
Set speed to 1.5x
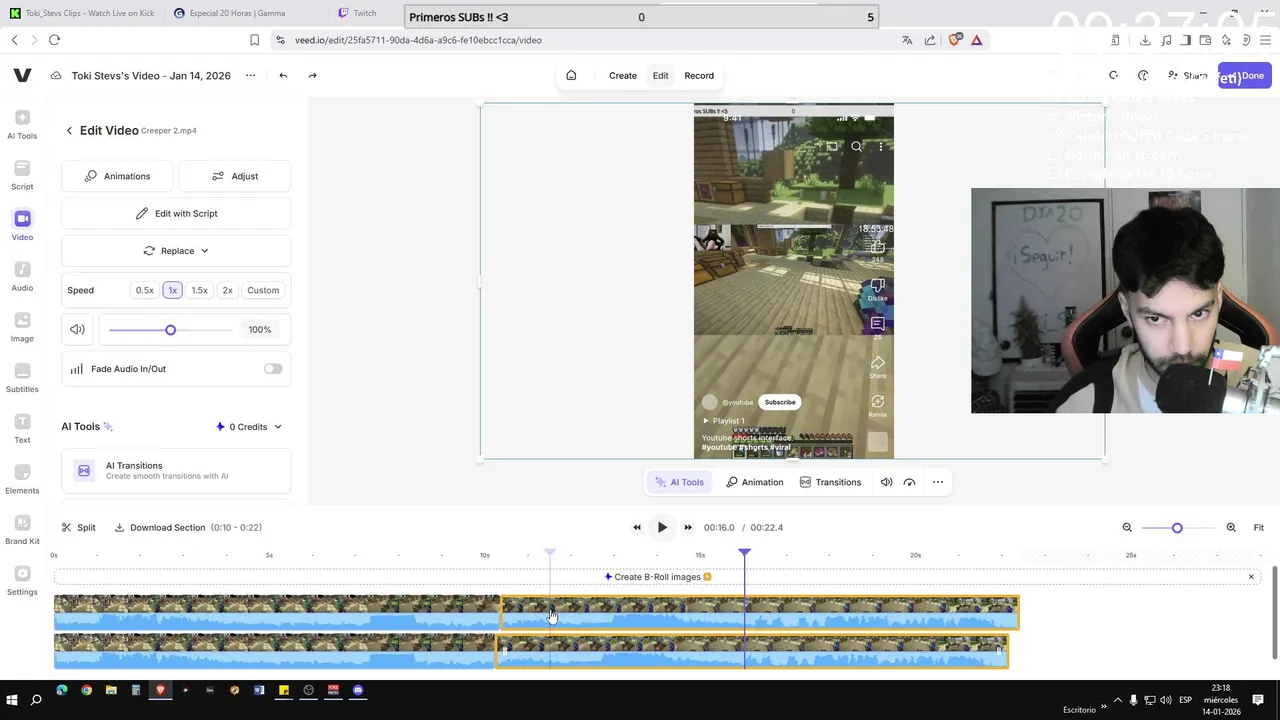pos(200,290)
